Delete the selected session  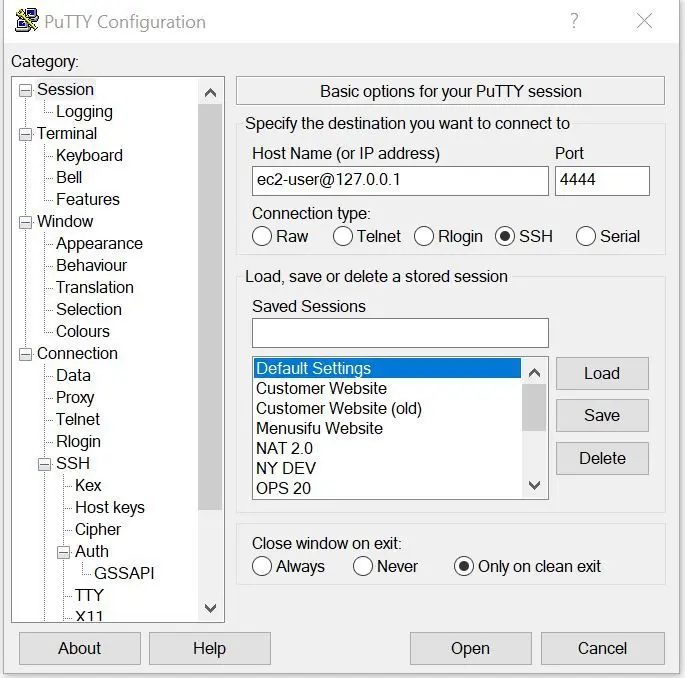point(602,458)
